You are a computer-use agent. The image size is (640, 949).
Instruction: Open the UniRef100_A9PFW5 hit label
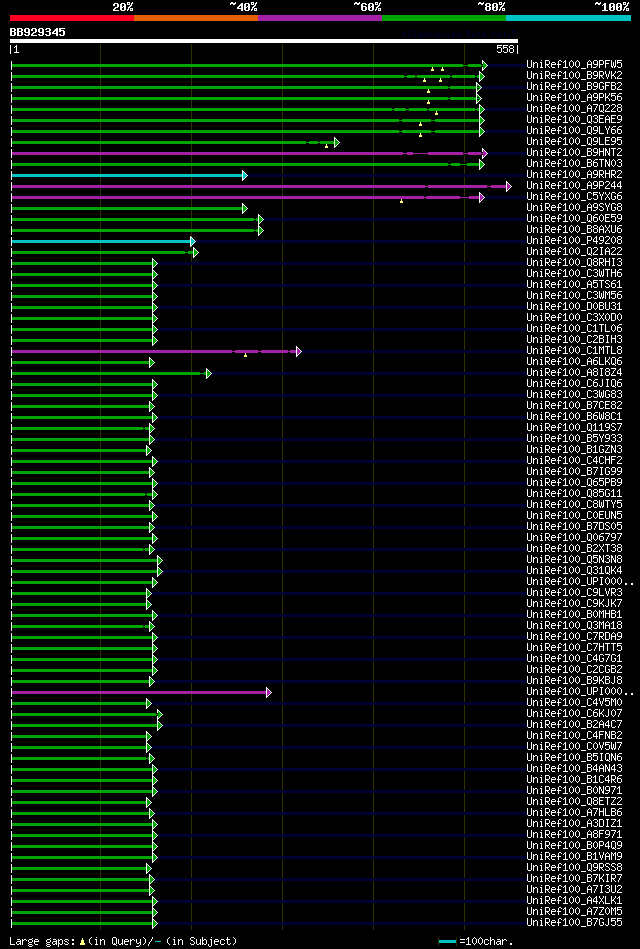tap(575, 64)
